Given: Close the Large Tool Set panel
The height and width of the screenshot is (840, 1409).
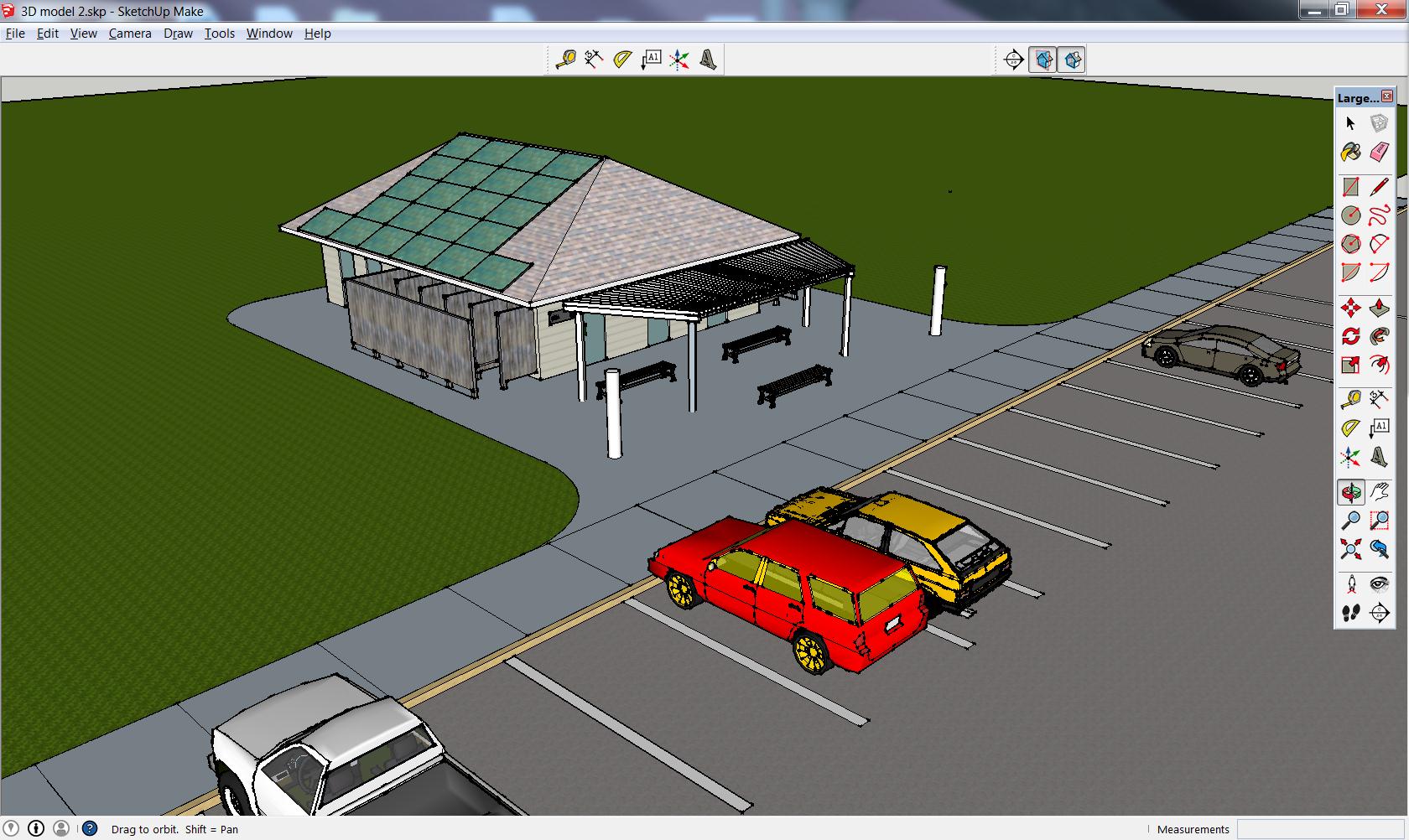Looking at the screenshot, I should point(1386,96).
